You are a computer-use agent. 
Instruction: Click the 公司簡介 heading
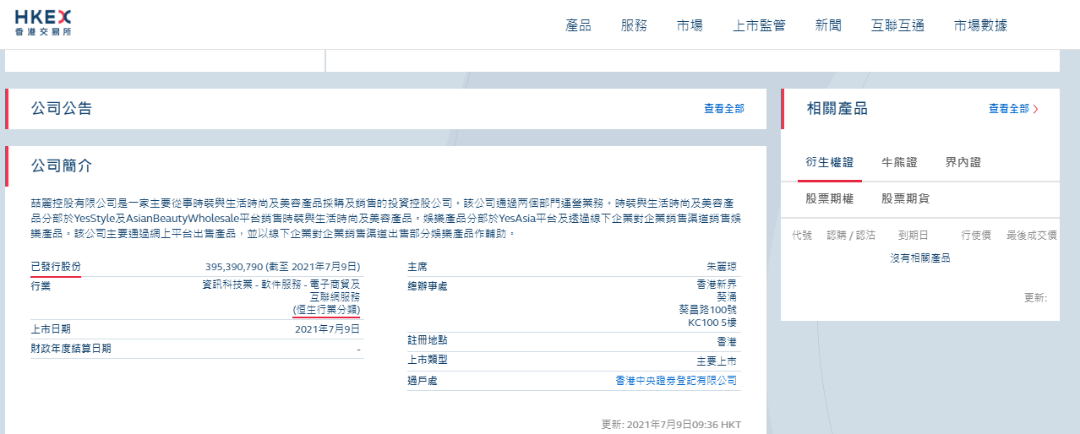coord(61,166)
